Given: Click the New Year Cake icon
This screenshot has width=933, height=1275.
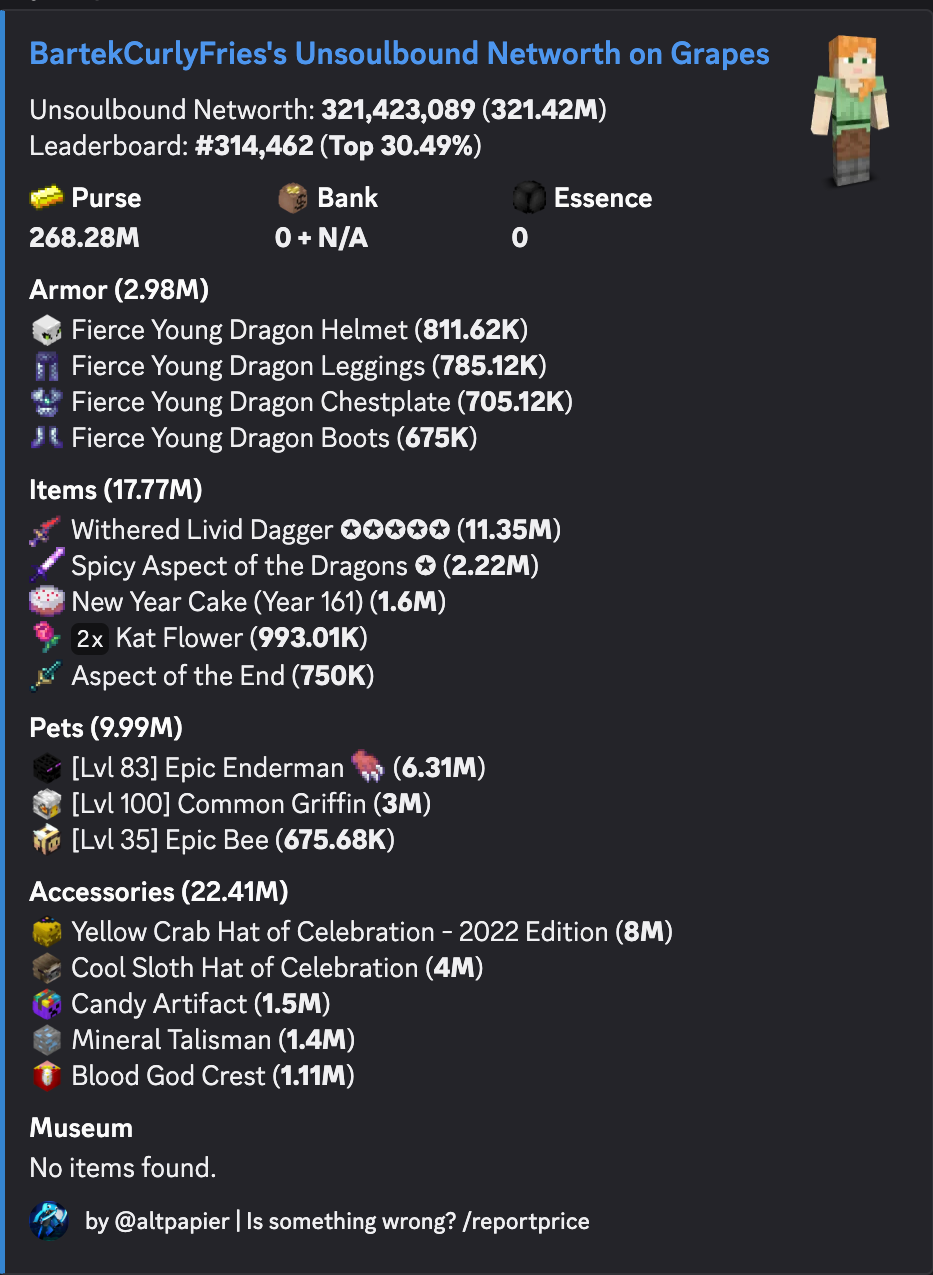Looking at the screenshot, I should (x=47, y=602).
